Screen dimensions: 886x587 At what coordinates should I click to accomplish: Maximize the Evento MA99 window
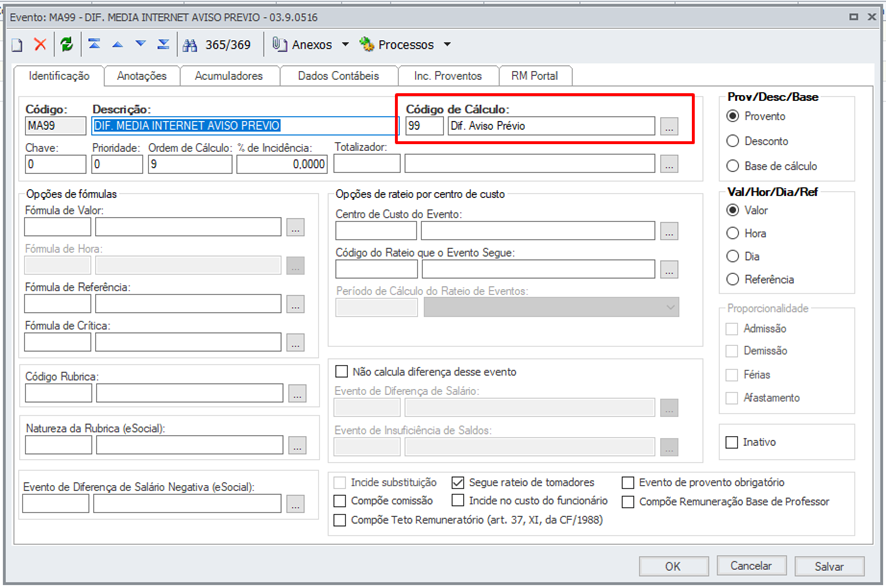click(854, 17)
